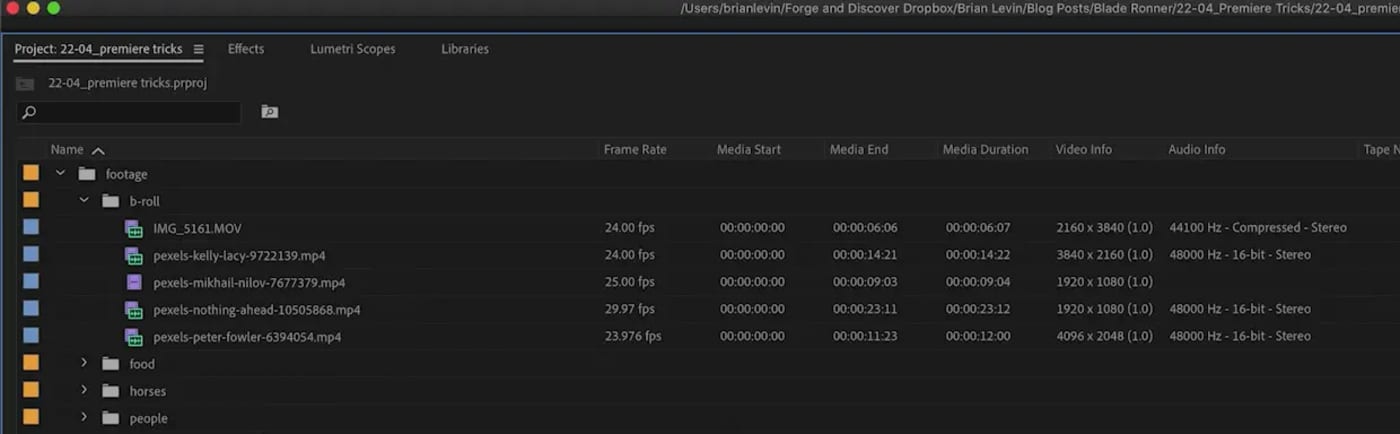This screenshot has height=434, width=1400.
Task: Click the horses bin folder icon
Action: (x=111, y=391)
